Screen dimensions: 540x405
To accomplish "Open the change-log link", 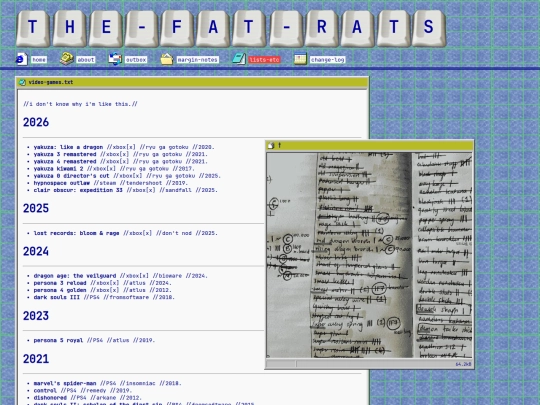I will pos(328,60).
